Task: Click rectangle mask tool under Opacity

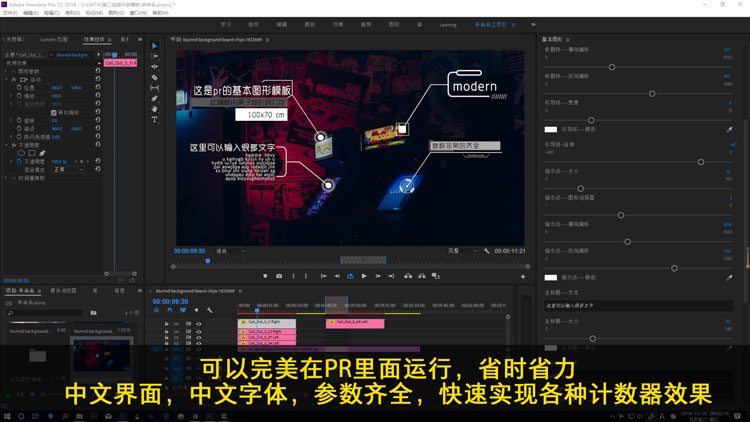Action: pos(32,153)
